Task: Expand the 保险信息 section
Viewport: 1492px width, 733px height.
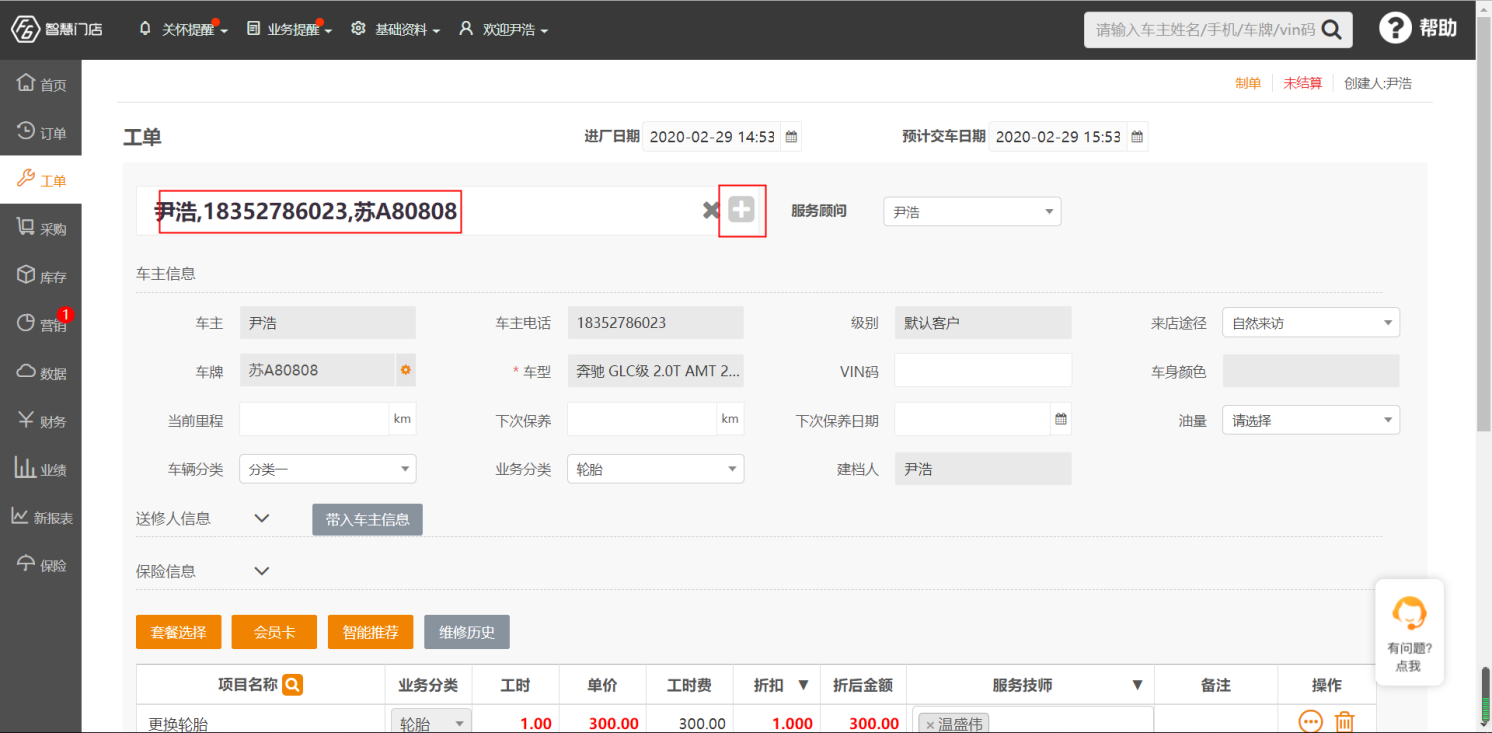Action: 262,571
